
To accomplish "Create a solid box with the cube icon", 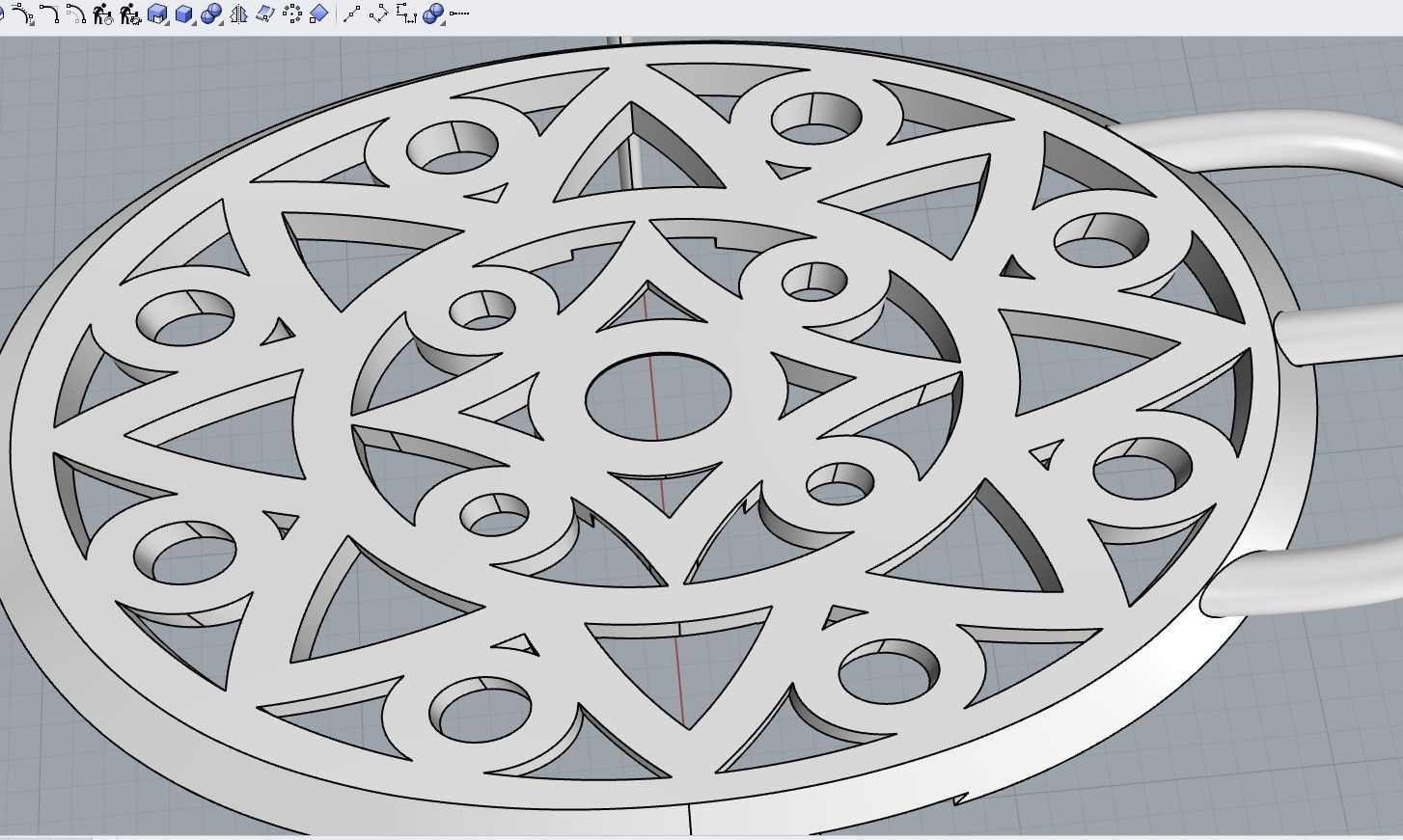I will (x=184, y=14).
